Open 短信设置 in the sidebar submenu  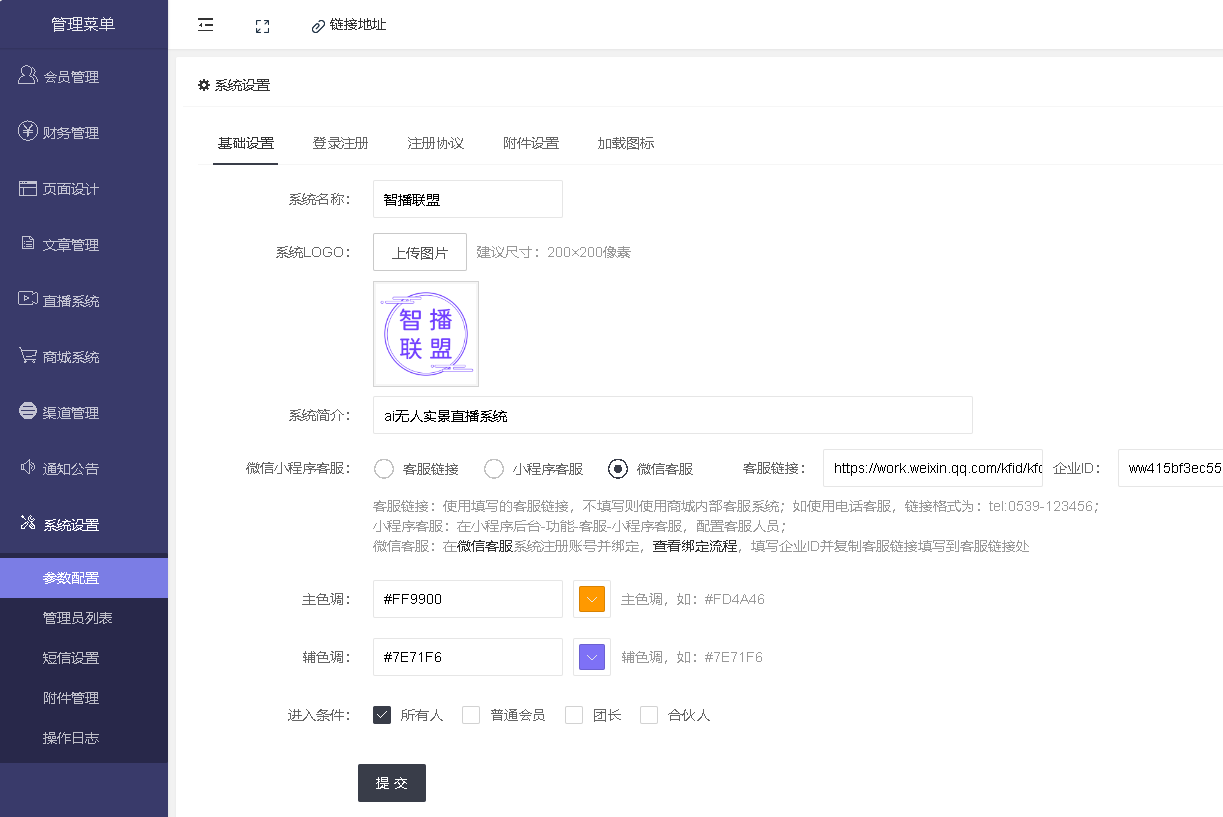click(x=84, y=658)
